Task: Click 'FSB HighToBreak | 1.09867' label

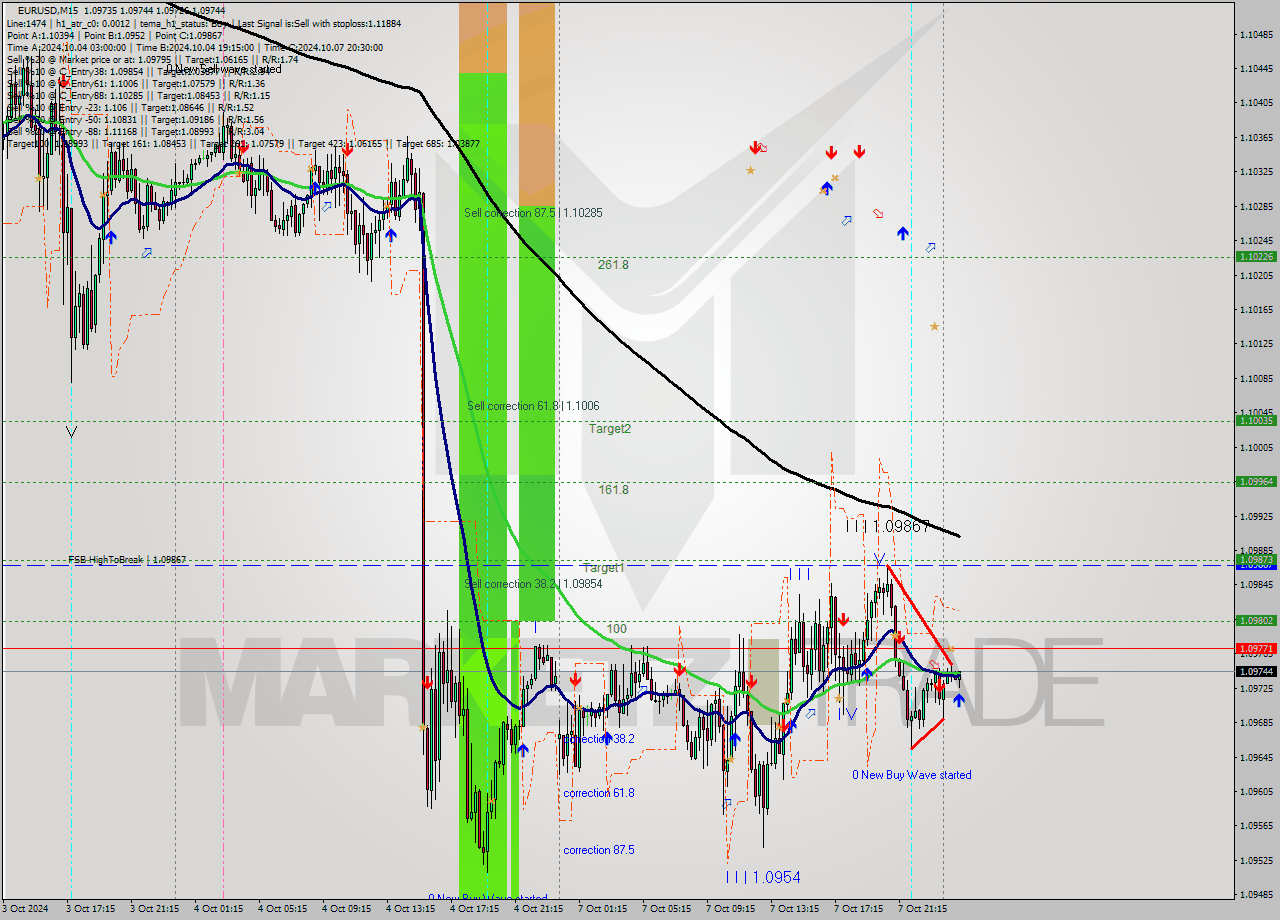Action: [x=127, y=560]
